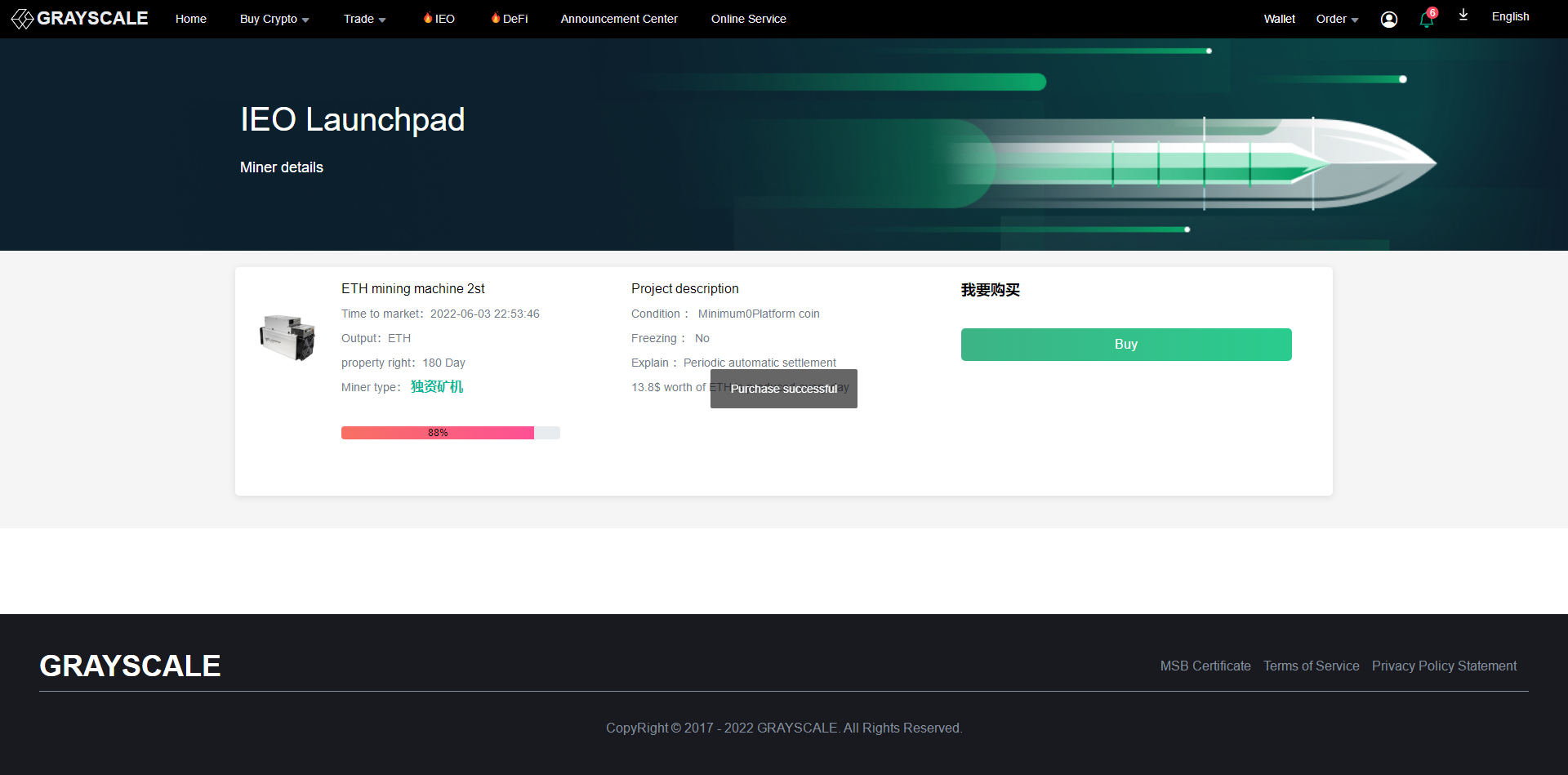Expand the Trade dropdown menu
This screenshot has height=775, width=1568.
(x=364, y=19)
